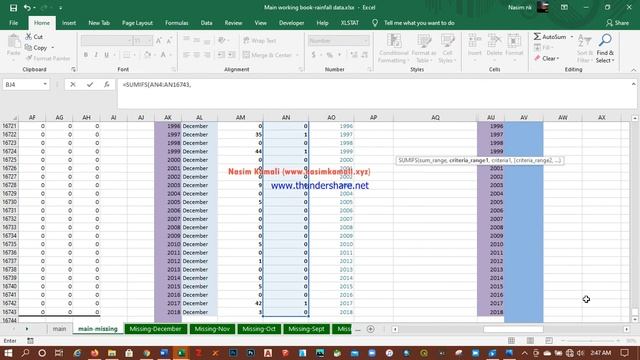The image size is (640, 360).
Task: Click the taskbar clock 2:47 AM
Action: pyautogui.click(x=601, y=353)
